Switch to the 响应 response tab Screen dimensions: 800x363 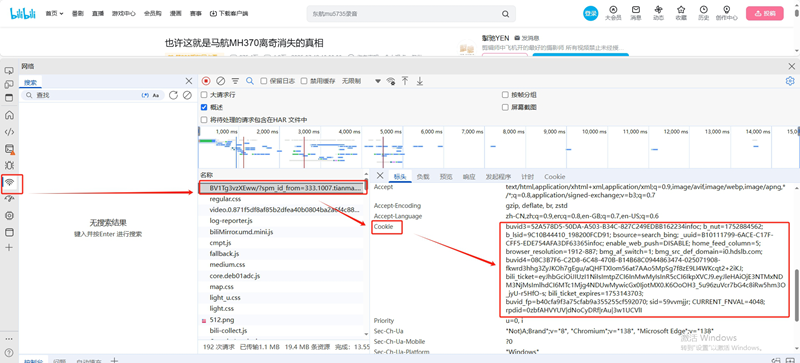pyautogui.click(x=469, y=177)
